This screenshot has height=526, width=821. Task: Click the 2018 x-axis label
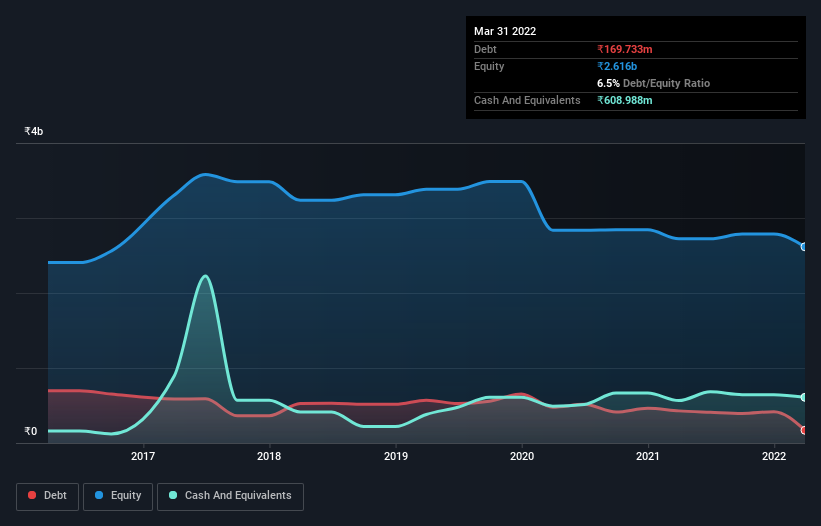point(269,456)
